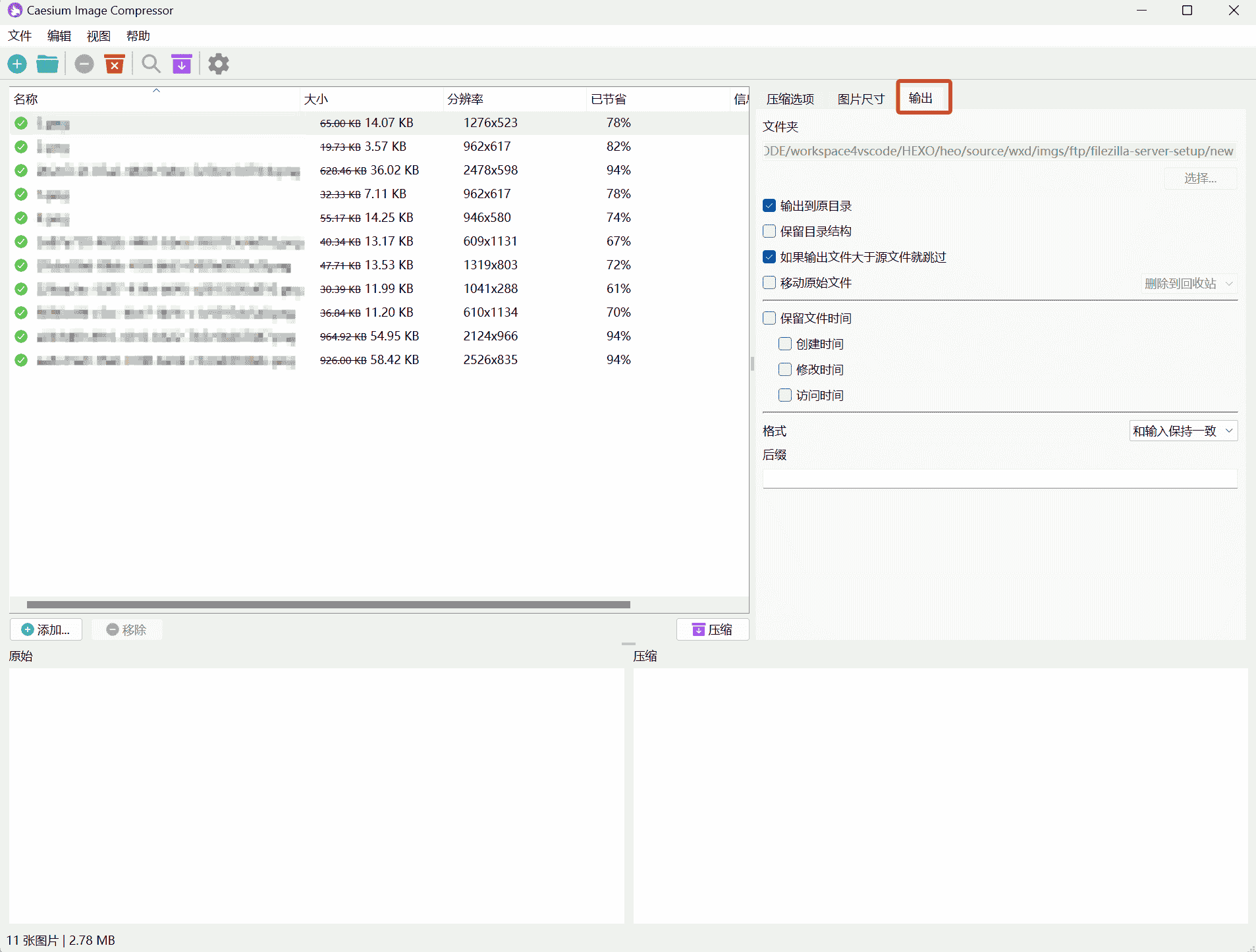Start compression via the purple toolbar icon

[182, 64]
